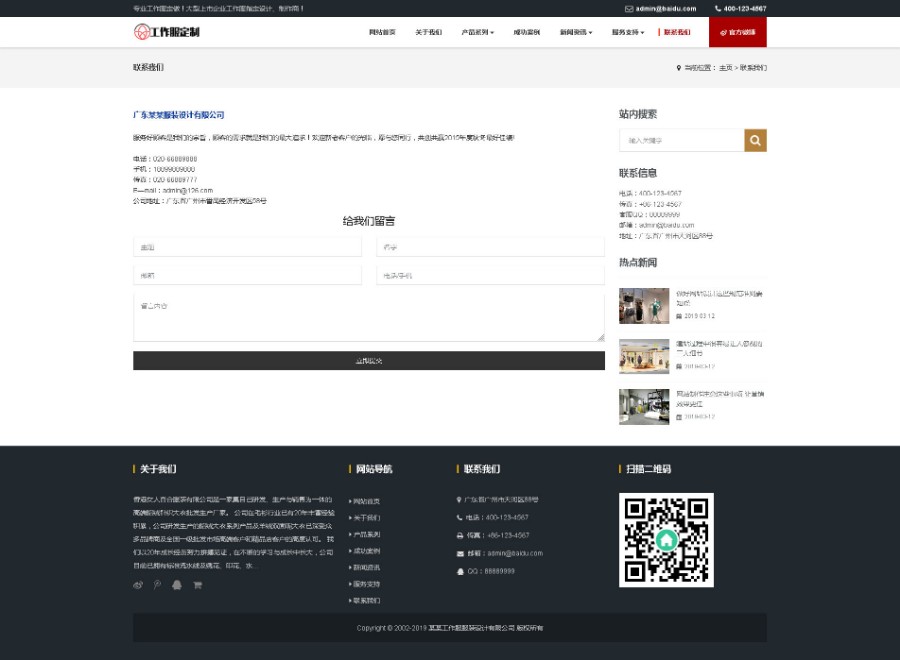Image resolution: width=900 pixels, height=660 pixels.
Task: Click the shopping cart icon in the footer
Action: click(x=197, y=585)
